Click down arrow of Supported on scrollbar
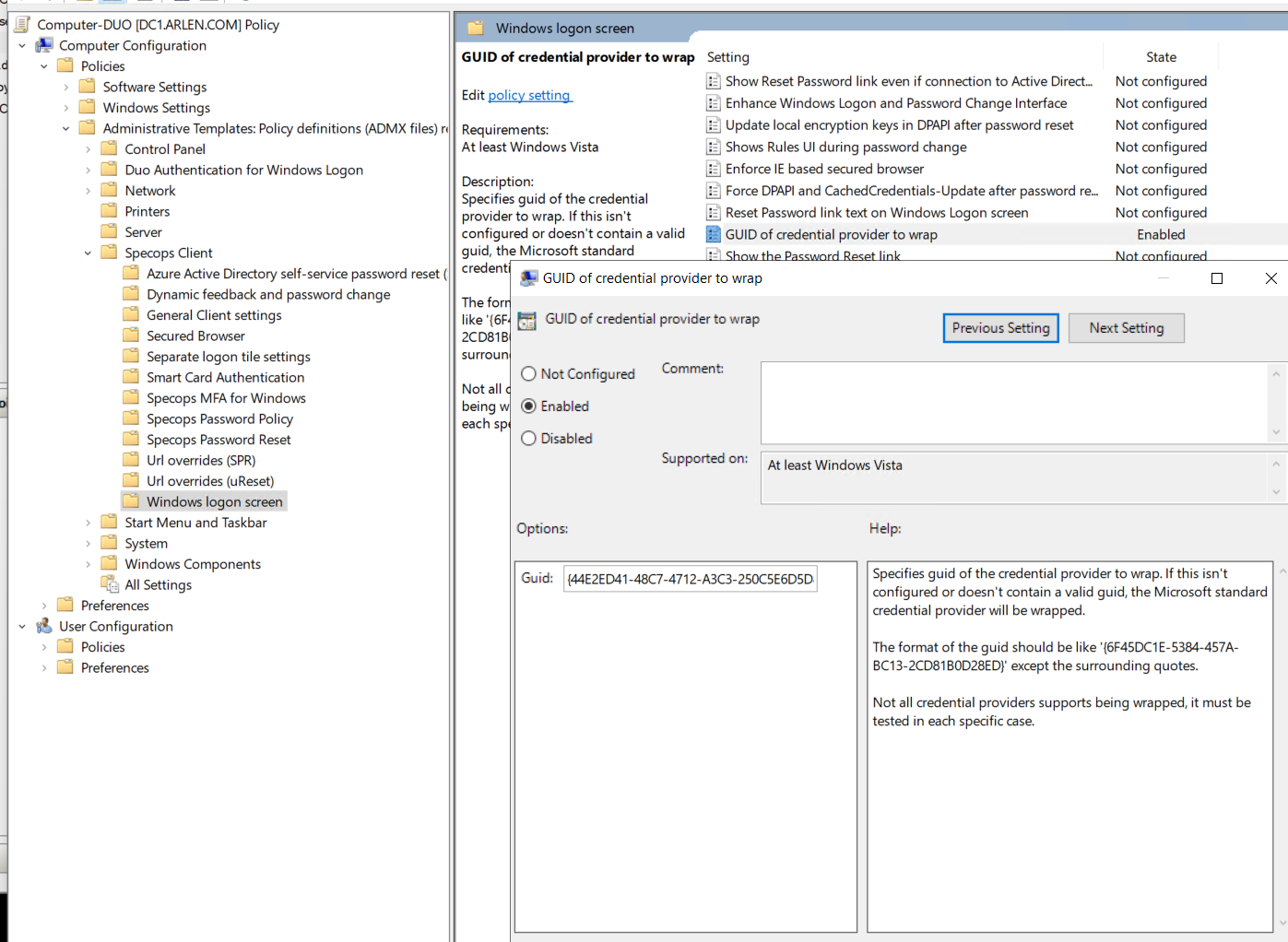Screen dimensions: 1288x942 (x=1276, y=492)
